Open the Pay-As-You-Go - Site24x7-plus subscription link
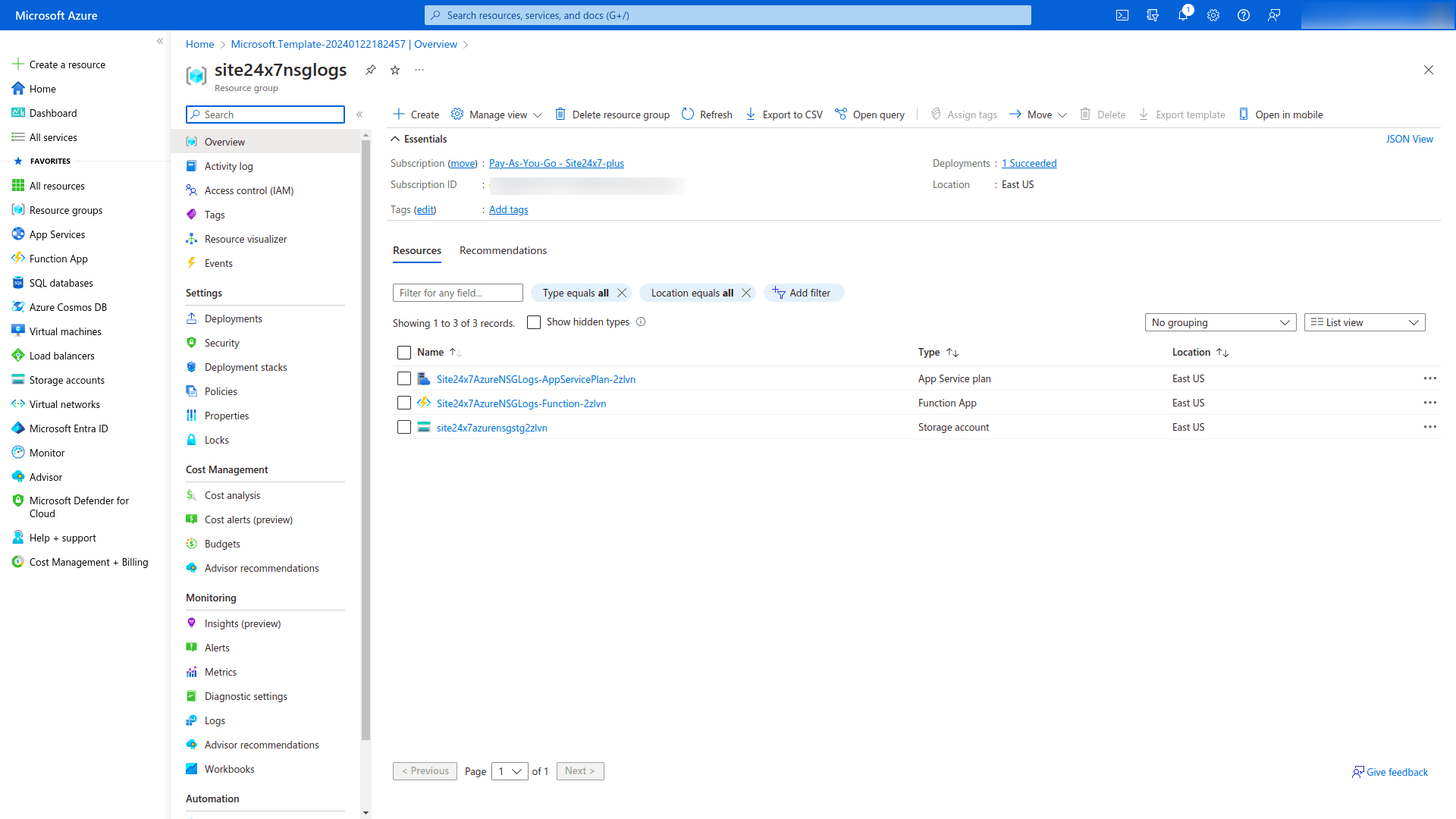Screen dimensions: 1456x819 pos(556,163)
